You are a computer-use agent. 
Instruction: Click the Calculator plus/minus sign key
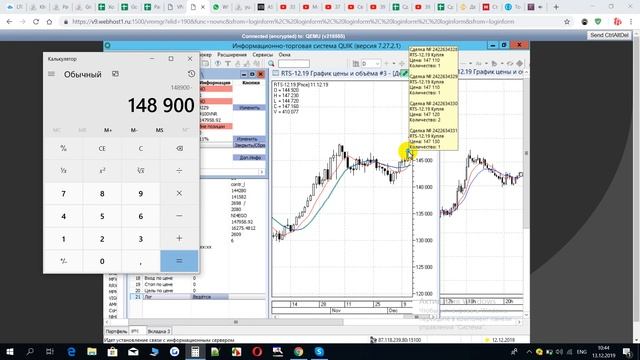tap(63, 261)
